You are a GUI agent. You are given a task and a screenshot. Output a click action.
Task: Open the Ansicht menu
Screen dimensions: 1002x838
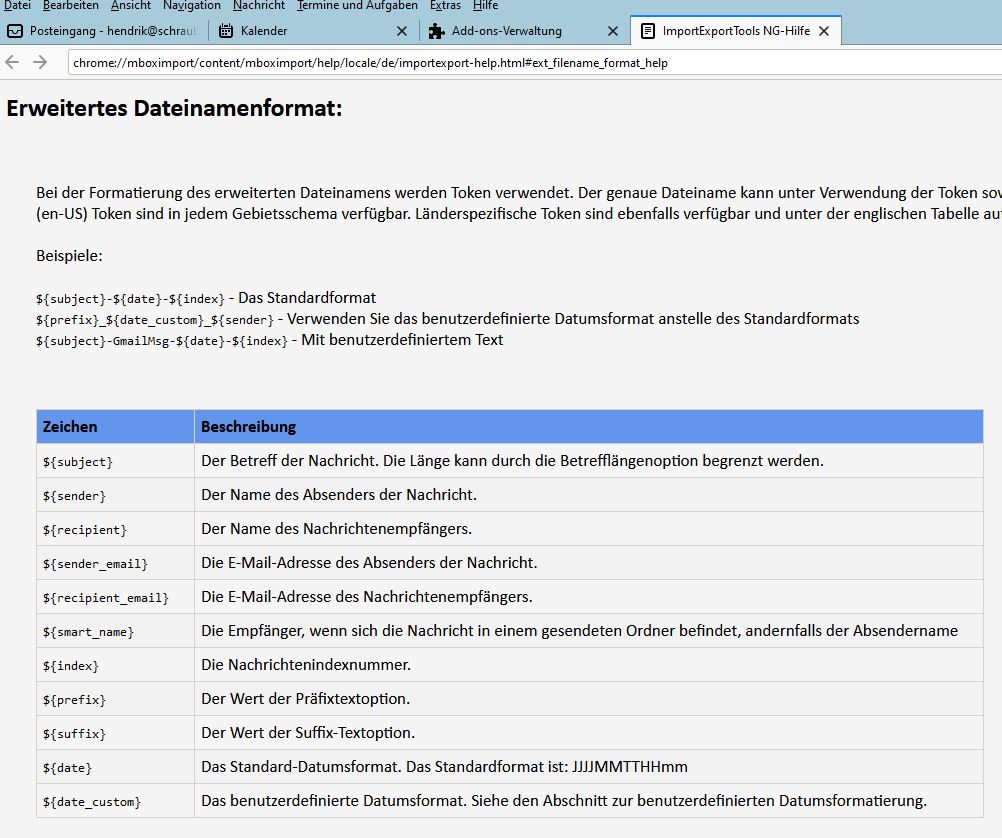130,5
